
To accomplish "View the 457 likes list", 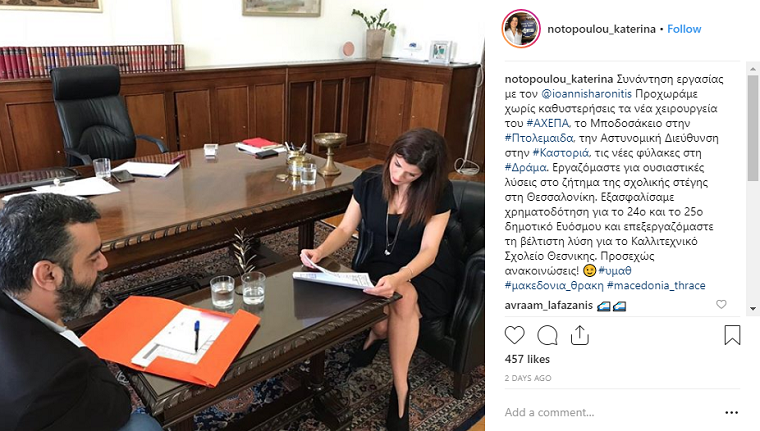I will tap(527, 359).
